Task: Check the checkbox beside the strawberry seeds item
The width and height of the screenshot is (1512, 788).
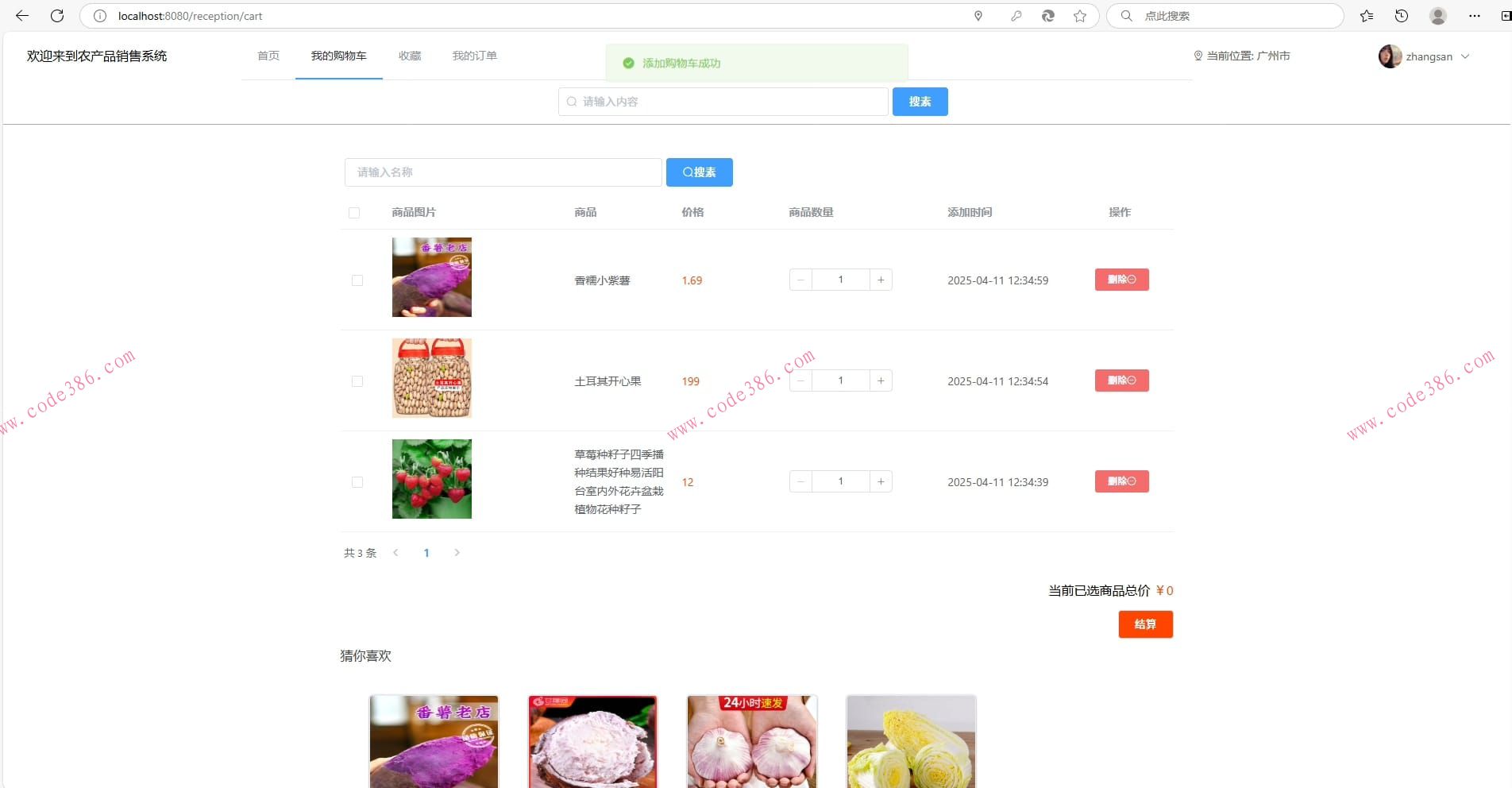Action: [357, 481]
